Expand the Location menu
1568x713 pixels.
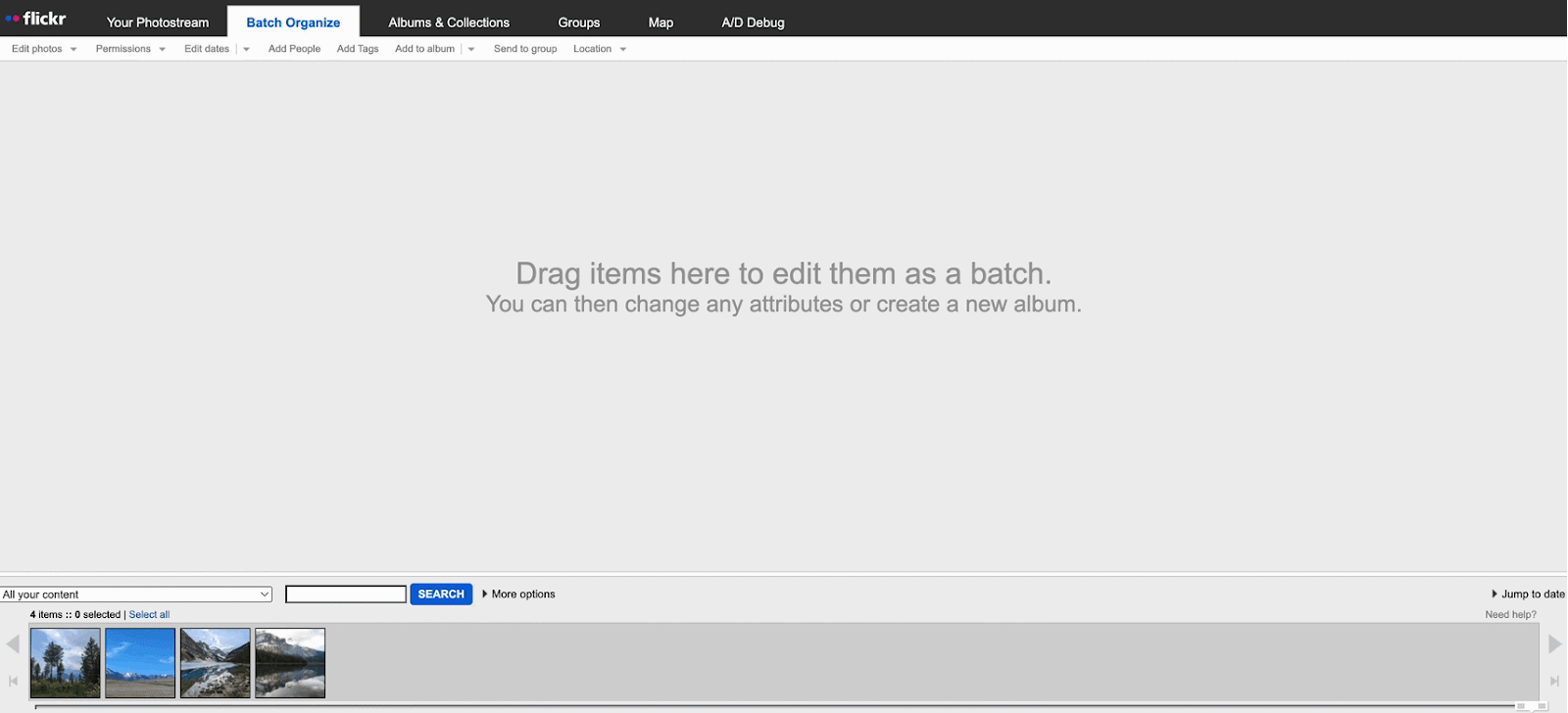click(x=600, y=49)
